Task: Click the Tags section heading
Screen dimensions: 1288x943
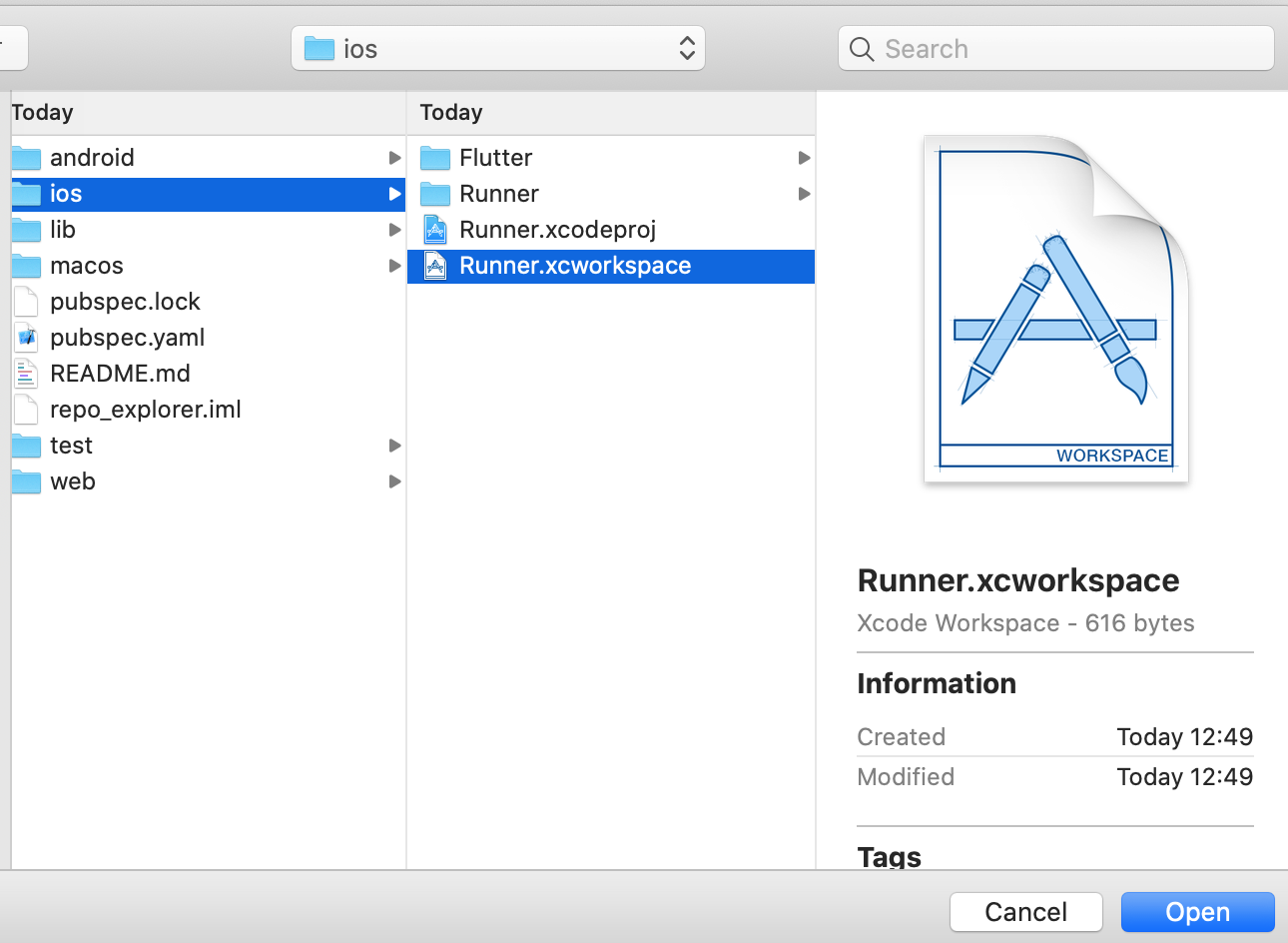Action: (890, 856)
